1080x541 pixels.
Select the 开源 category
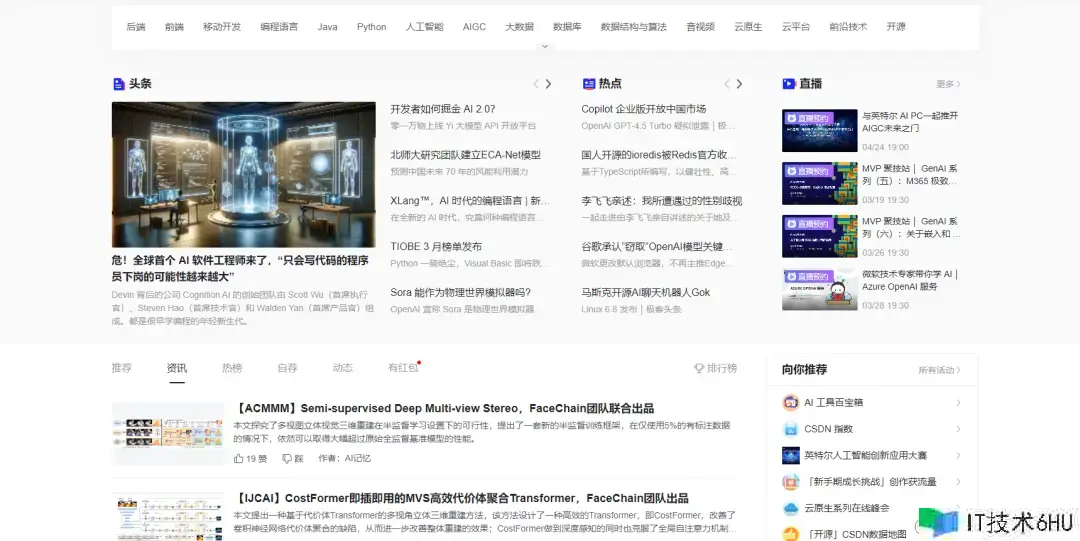(896, 27)
